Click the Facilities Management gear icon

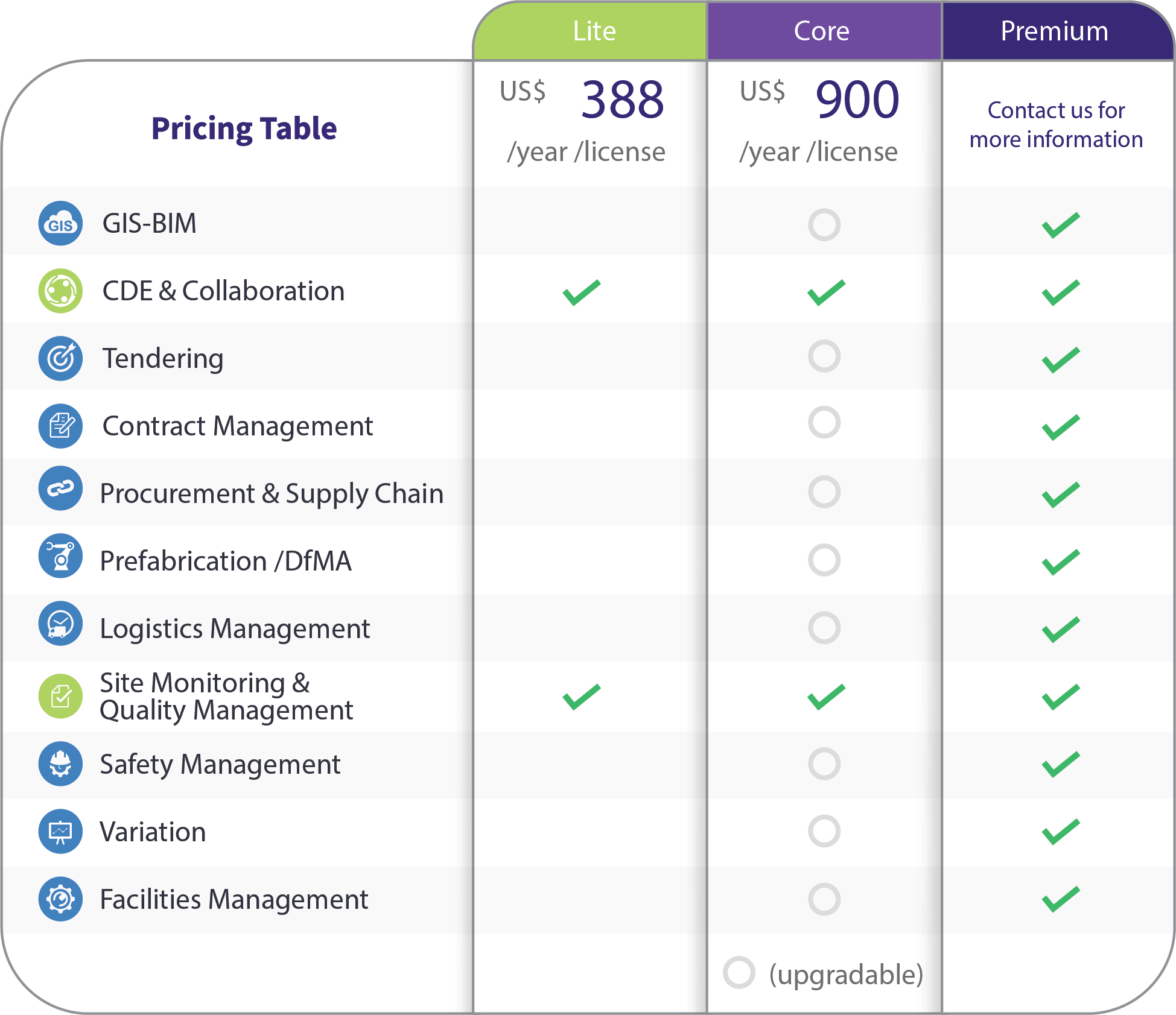point(60,899)
